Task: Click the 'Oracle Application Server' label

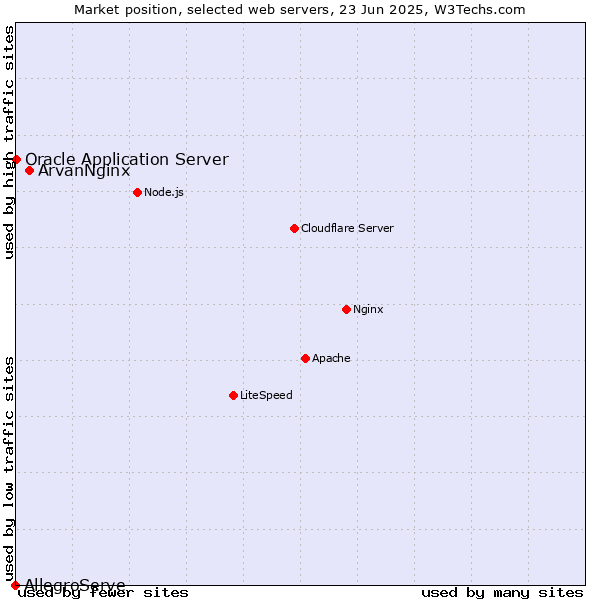Action: tap(127, 160)
